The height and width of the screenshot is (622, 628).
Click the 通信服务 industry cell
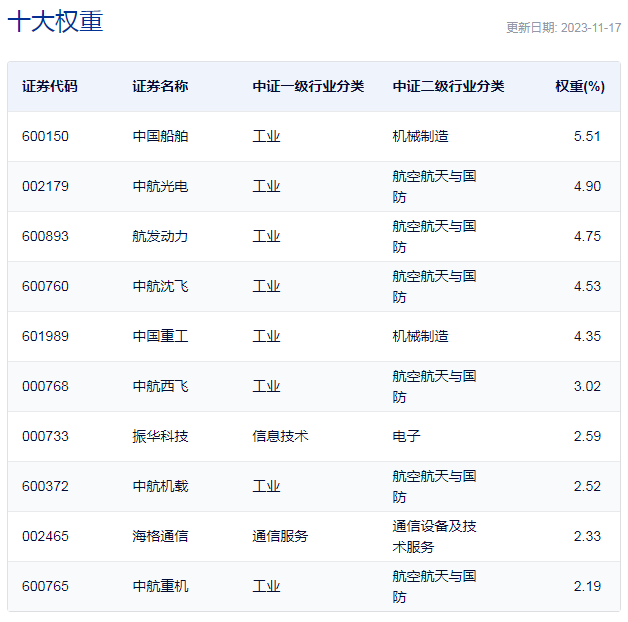280,536
